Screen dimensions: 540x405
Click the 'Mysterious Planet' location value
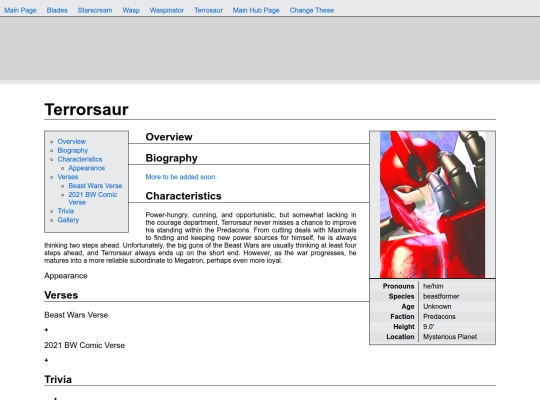pyautogui.click(x=450, y=337)
